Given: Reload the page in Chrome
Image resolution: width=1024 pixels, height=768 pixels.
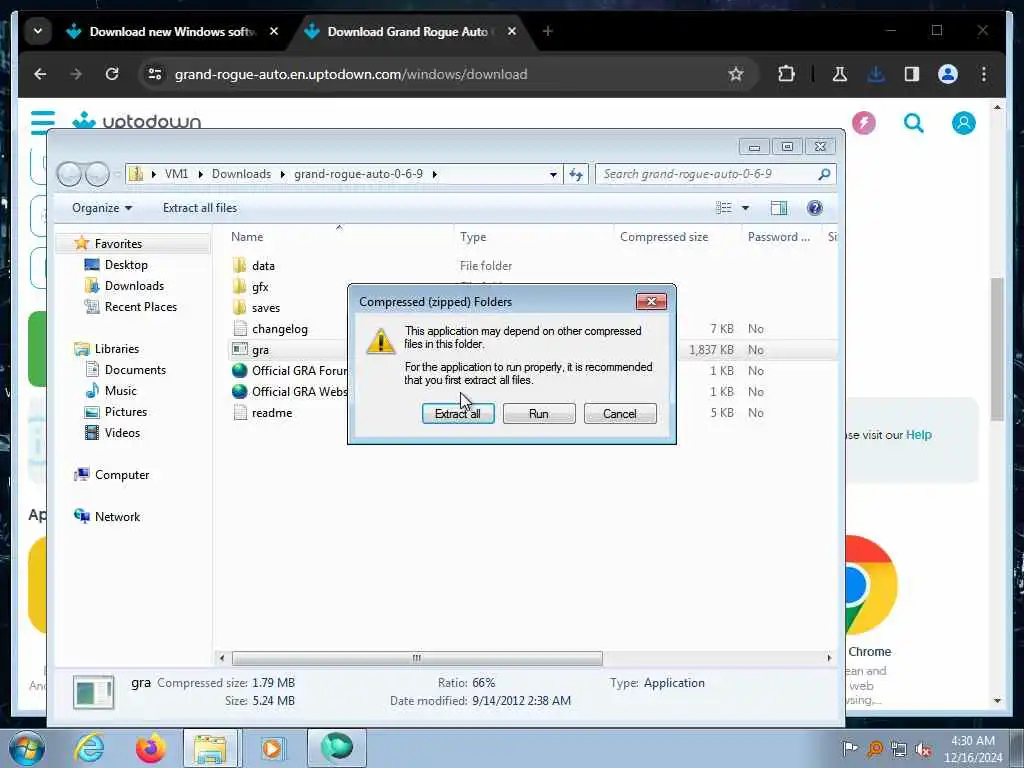Looking at the screenshot, I should tap(112, 74).
